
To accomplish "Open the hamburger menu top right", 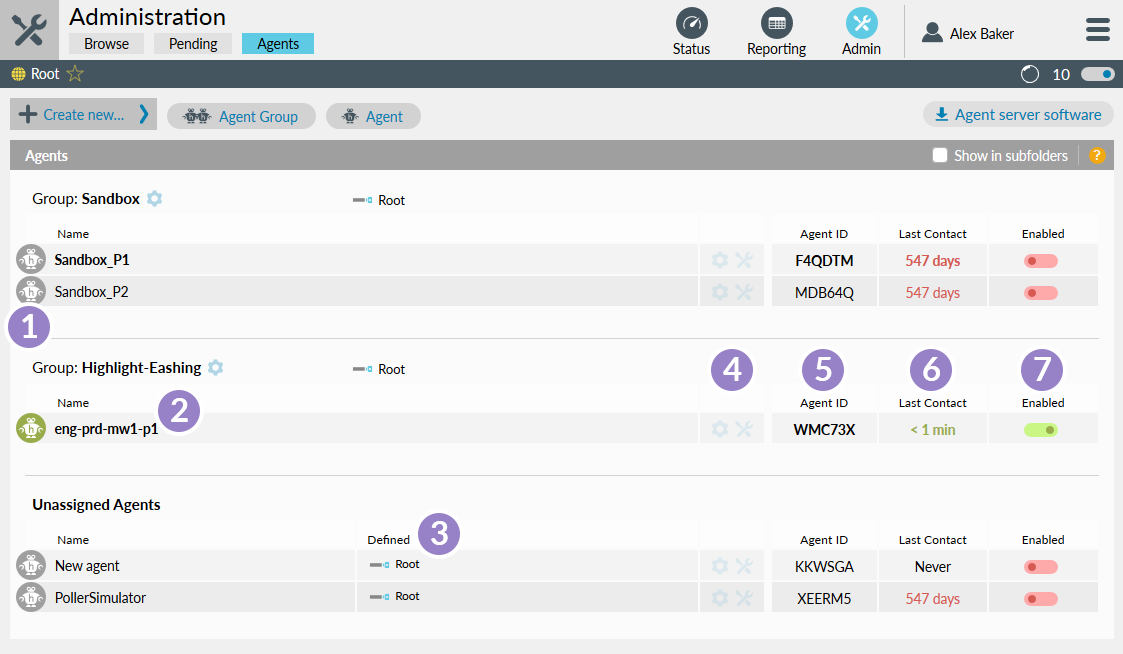I will 1097,29.
